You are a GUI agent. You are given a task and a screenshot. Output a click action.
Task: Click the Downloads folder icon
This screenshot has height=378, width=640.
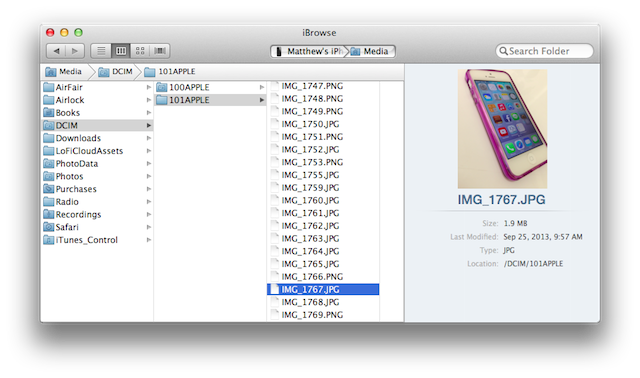click(49, 138)
